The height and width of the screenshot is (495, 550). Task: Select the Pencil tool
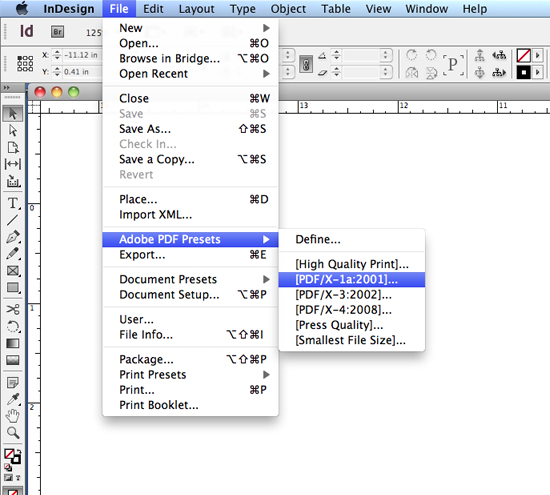13,253
